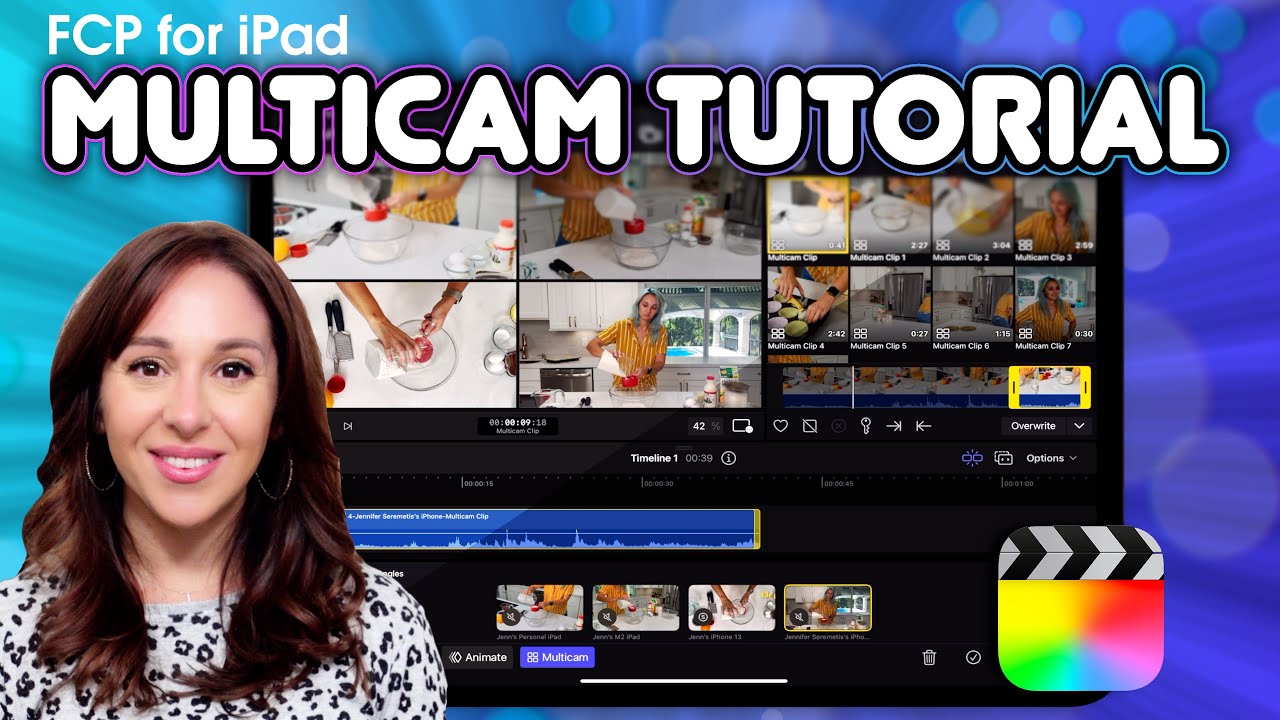Image resolution: width=1280 pixels, height=720 pixels.
Task: Open keywords with the key icon
Action: click(866, 426)
